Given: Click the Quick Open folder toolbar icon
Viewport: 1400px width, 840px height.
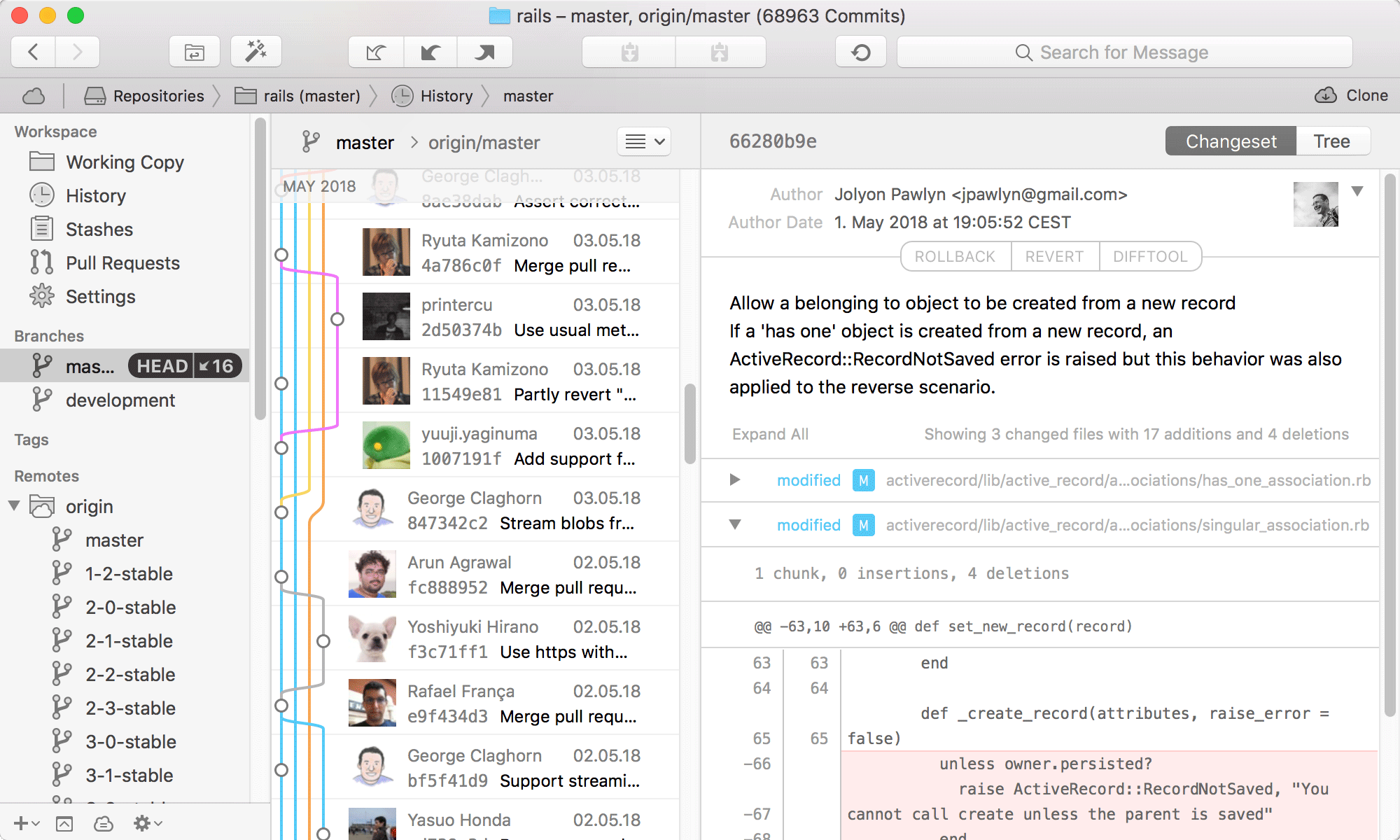Looking at the screenshot, I should click(194, 52).
